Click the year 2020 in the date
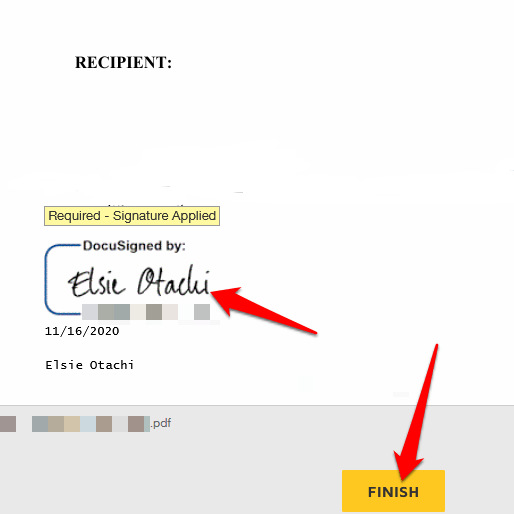 [104, 331]
